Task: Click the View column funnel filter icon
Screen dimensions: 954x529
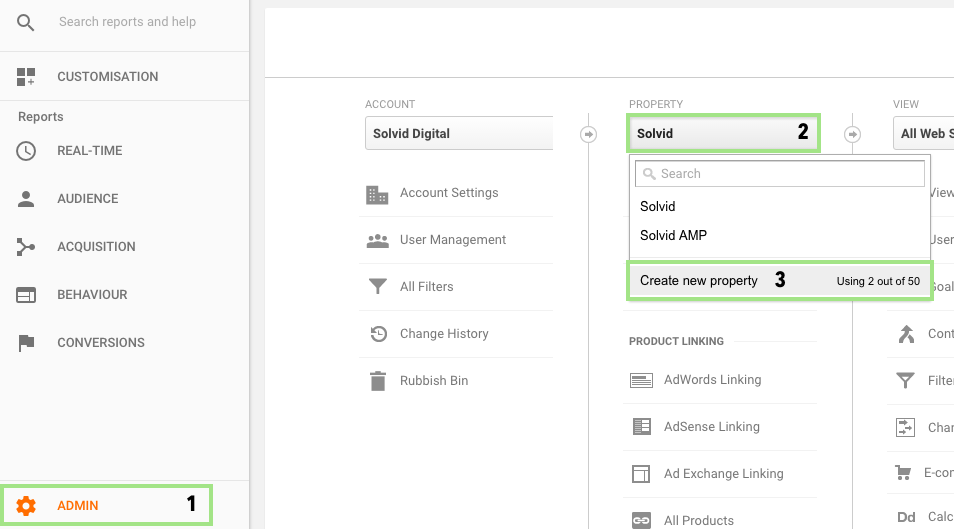Action: point(905,380)
